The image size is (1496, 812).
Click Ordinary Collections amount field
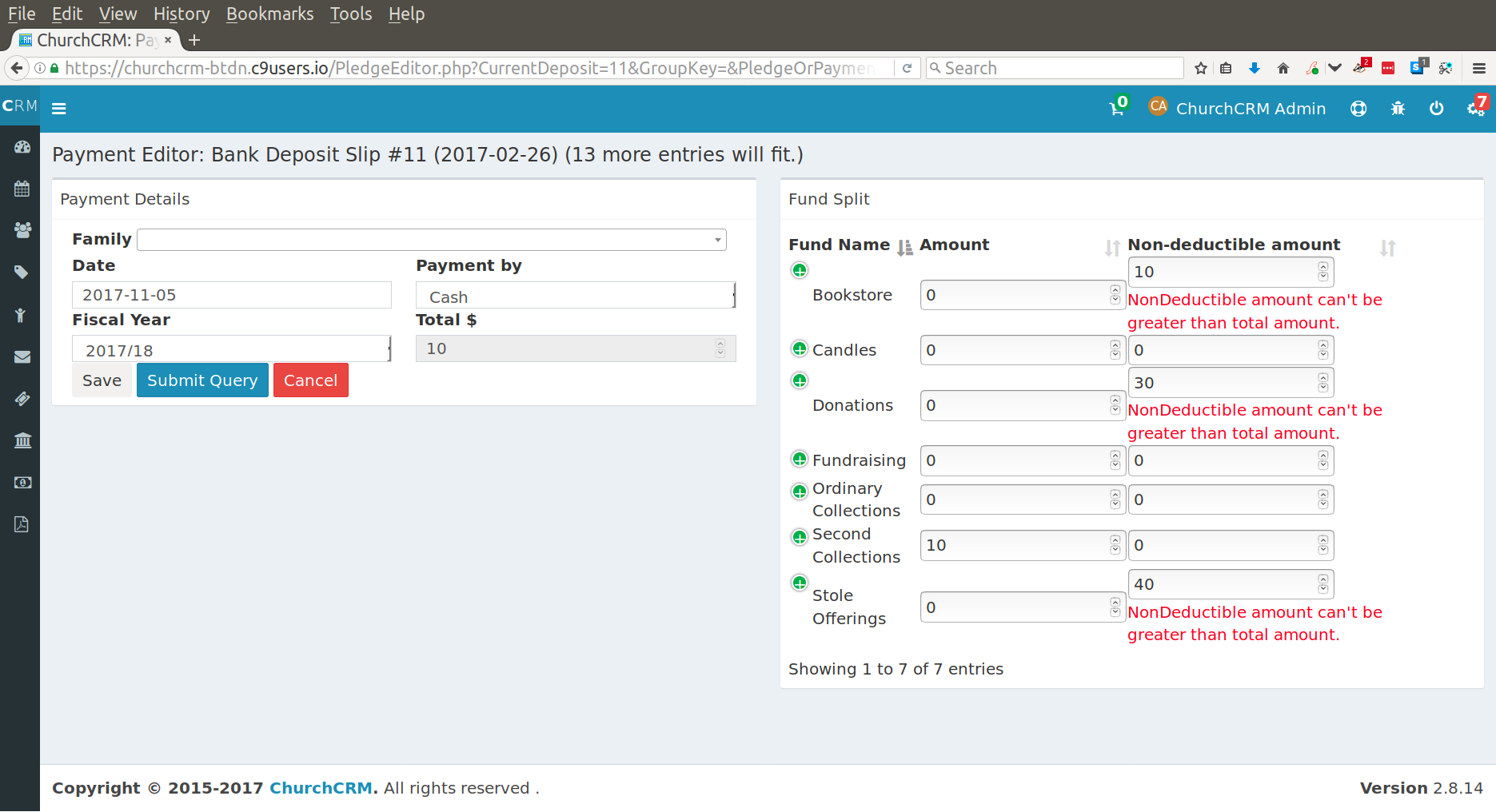[1023, 500]
